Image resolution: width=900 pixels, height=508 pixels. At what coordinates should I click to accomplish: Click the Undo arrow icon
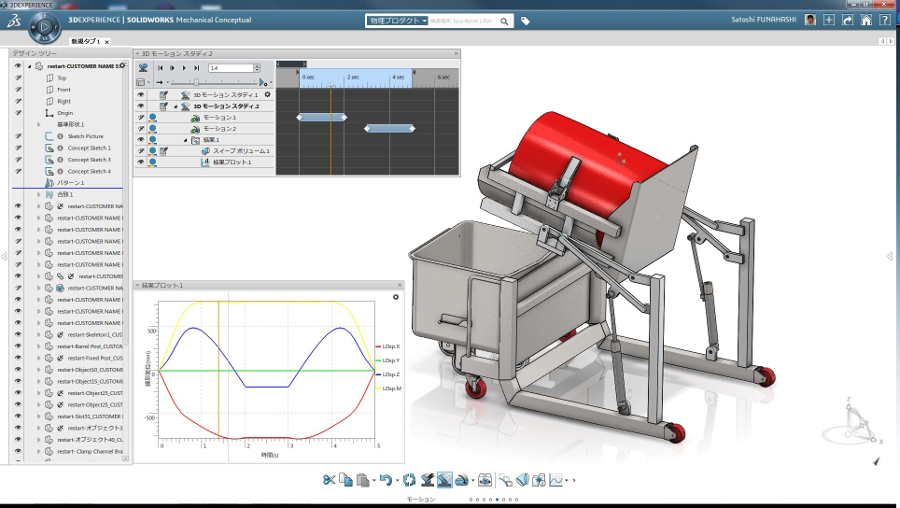[x=385, y=480]
